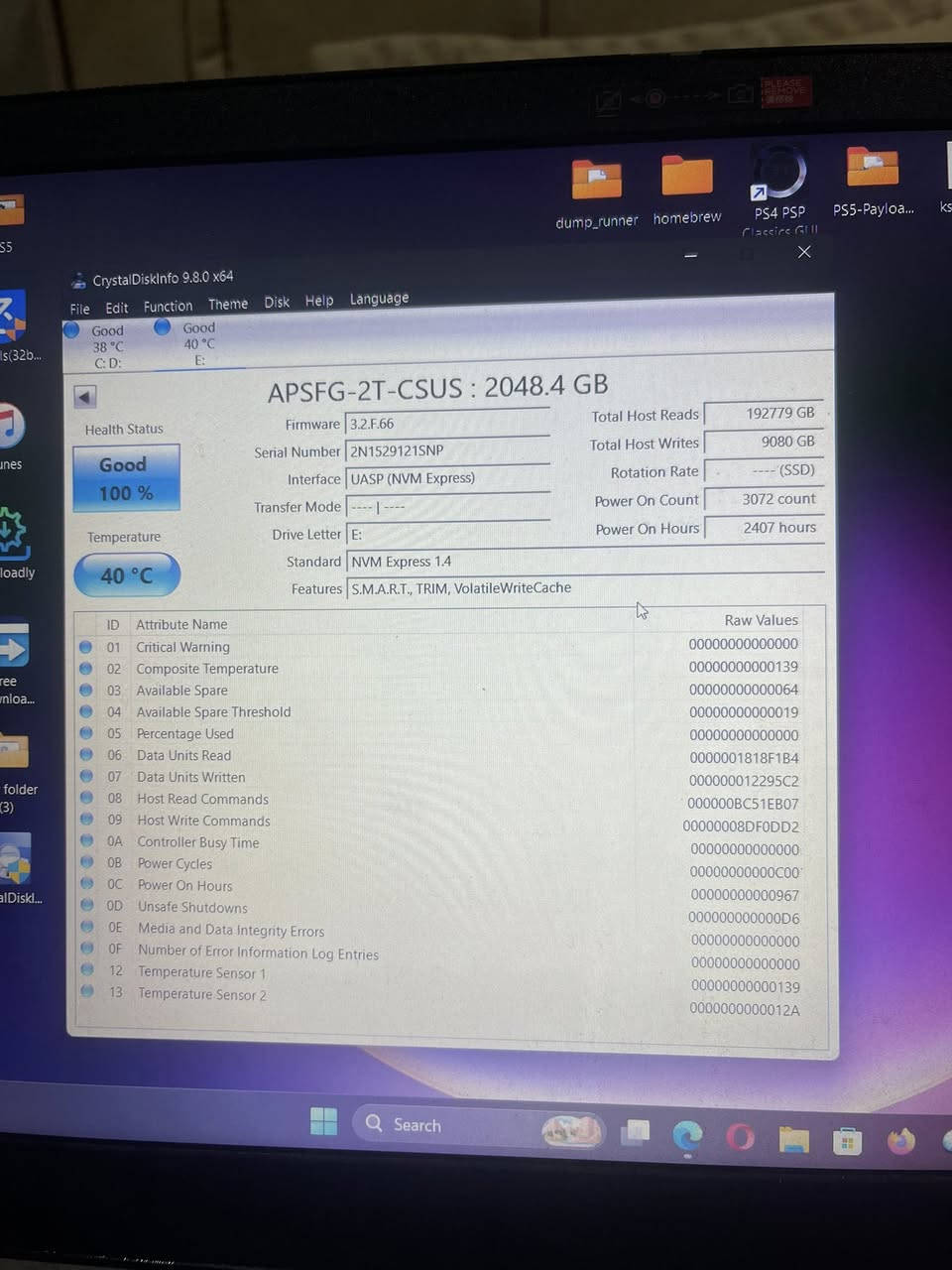This screenshot has width=952, height=1270.
Task: Click the status dot of Controller Busy Time
Action: pos(85,842)
